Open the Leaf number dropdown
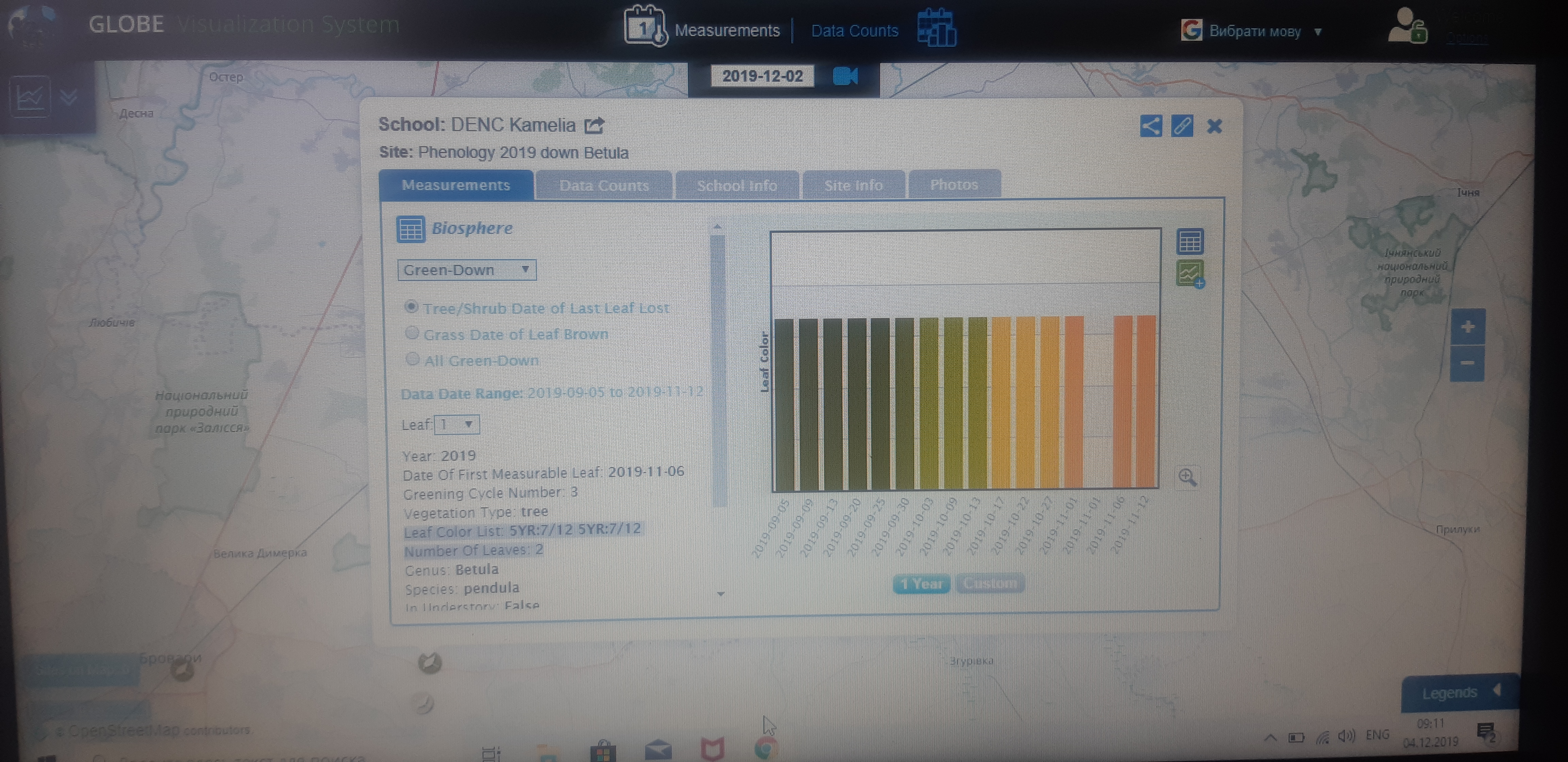The height and width of the screenshot is (762, 1568). 457,424
